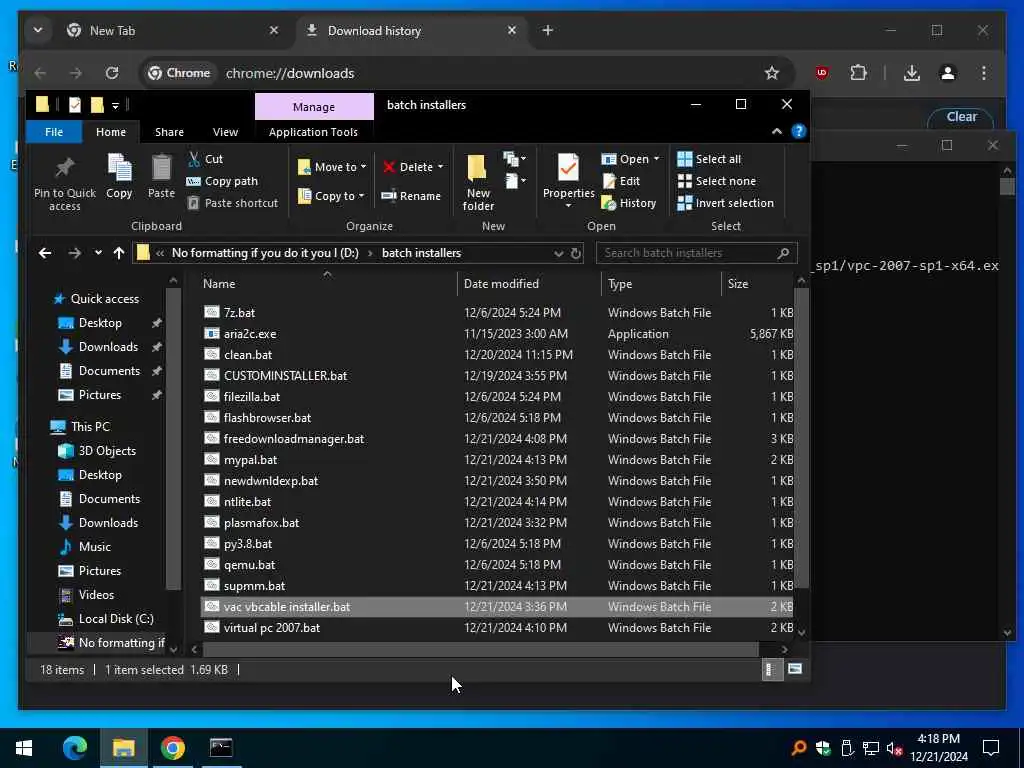Viewport: 1024px width, 768px height.
Task: Open file History from ribbon
Action: [x=629, y=203]
